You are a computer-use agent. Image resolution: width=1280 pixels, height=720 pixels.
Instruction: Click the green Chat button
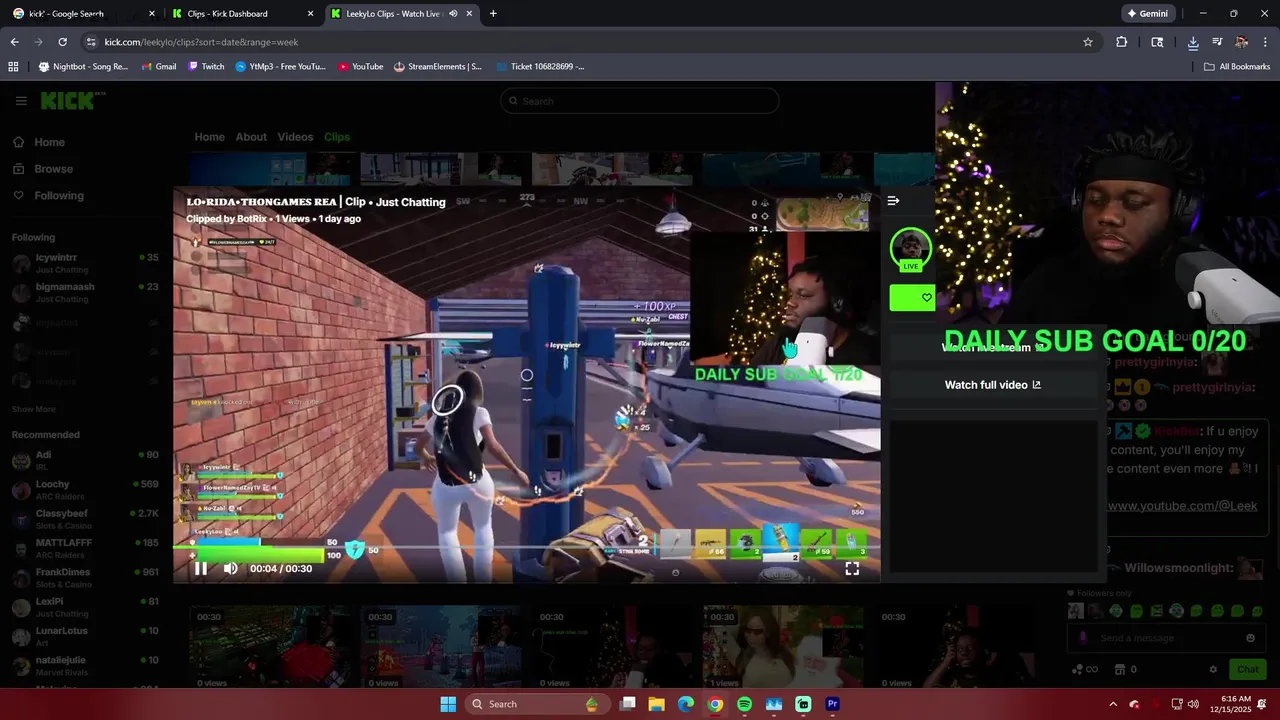[x=1247, y=670]
